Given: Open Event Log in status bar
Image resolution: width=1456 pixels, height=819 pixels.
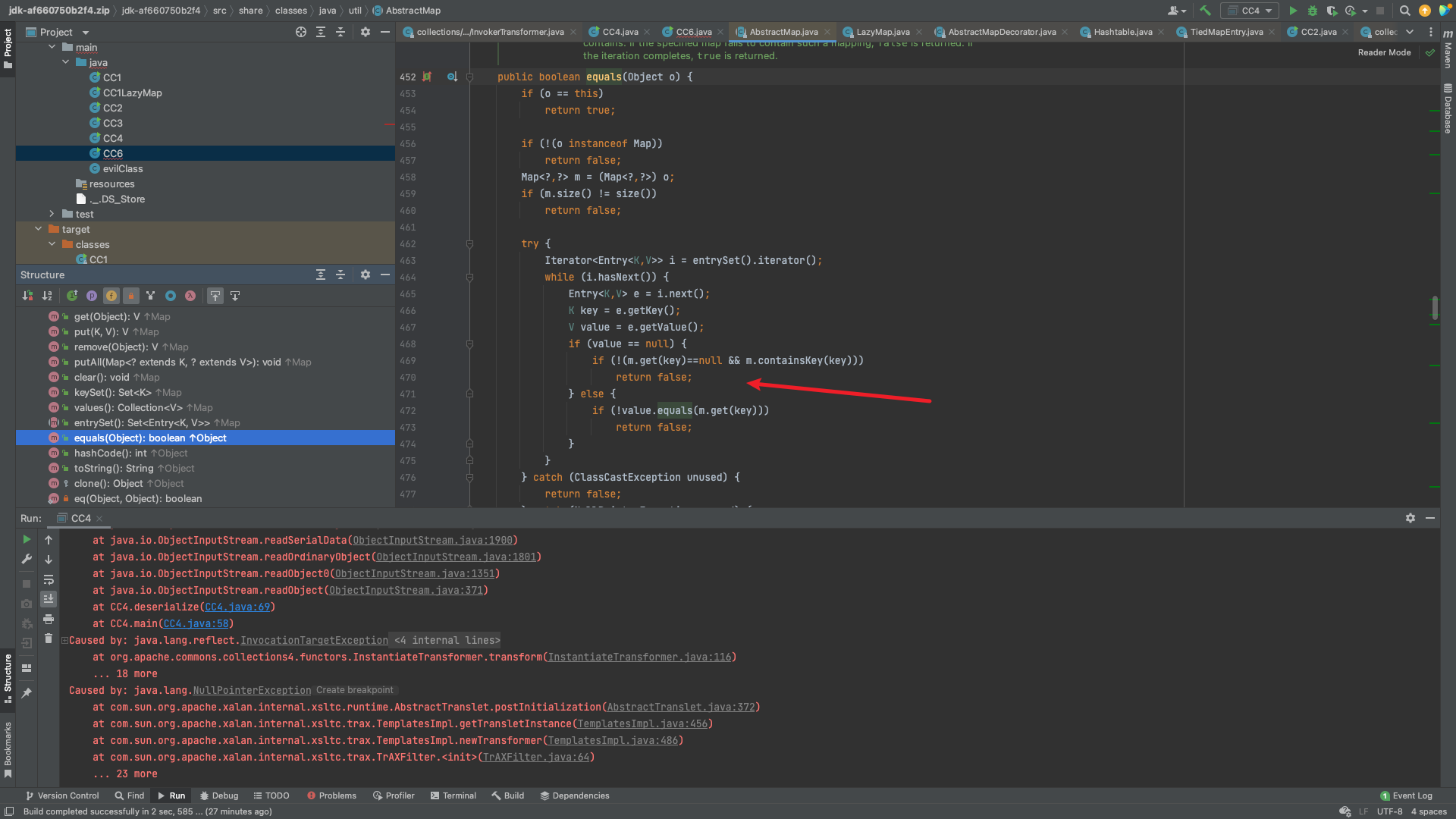Looking at the screenshot, I should point(1406,795).
